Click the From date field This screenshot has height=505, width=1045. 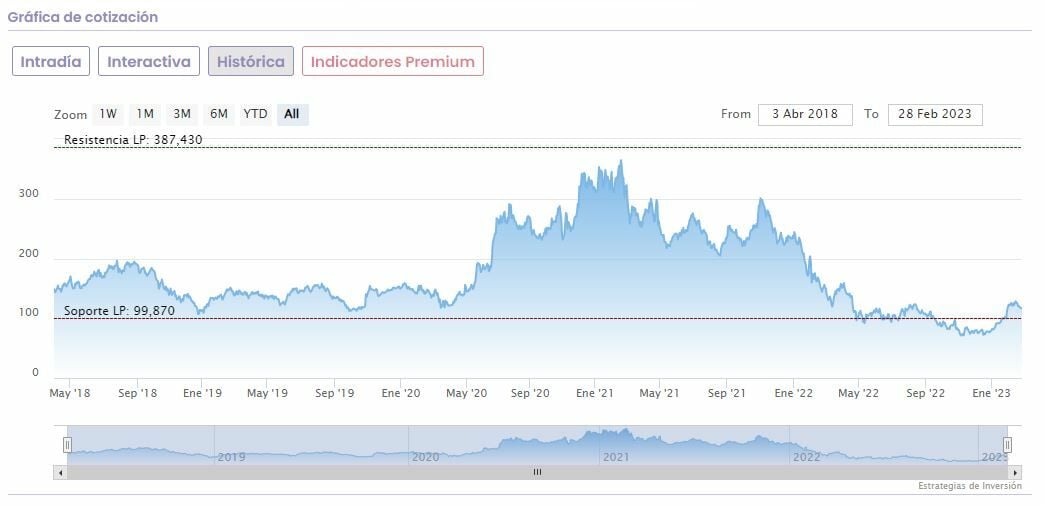pos(805,114)
